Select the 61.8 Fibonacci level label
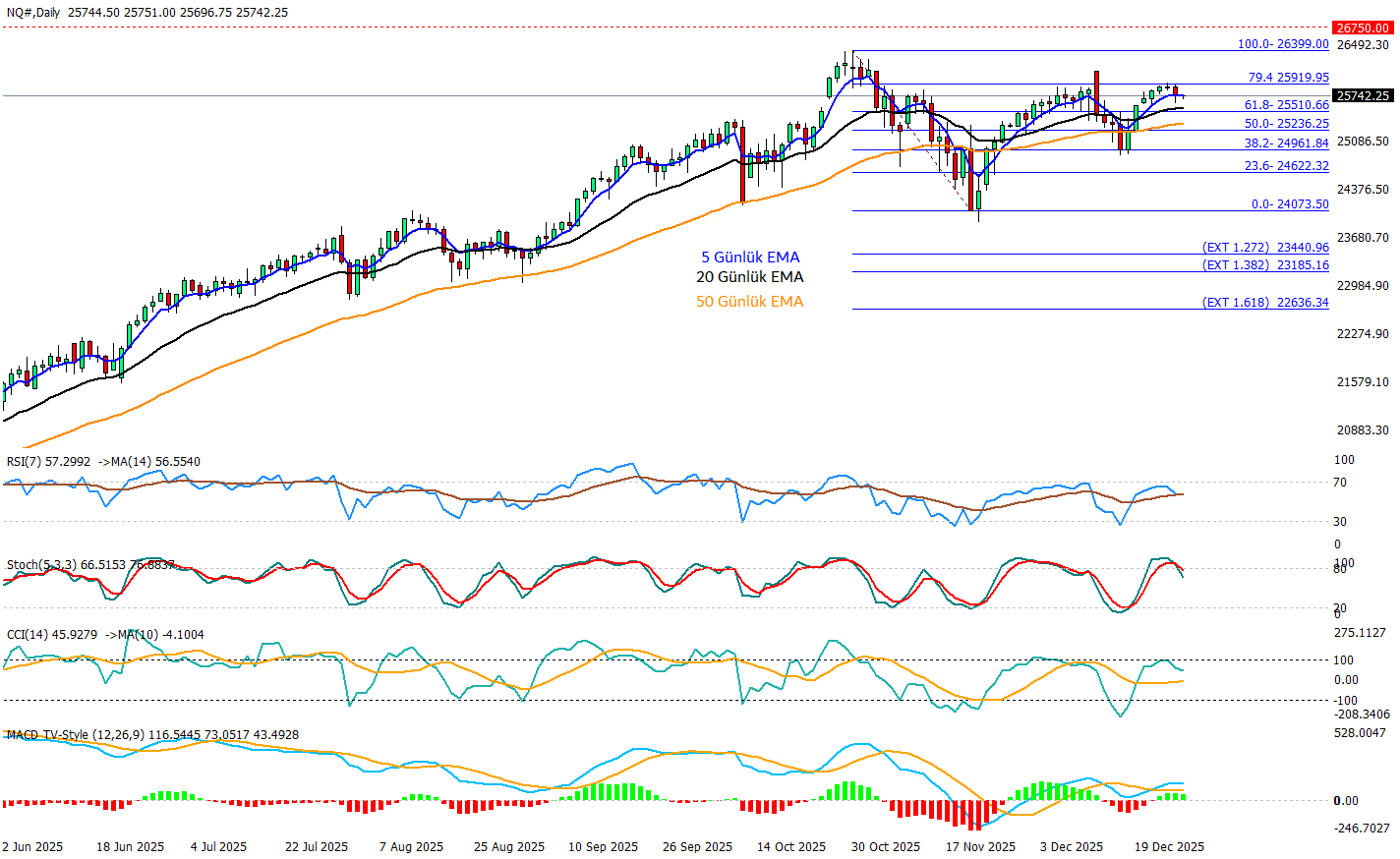The width and height of the screenshot is (1400, 859). click(1286, 105)
